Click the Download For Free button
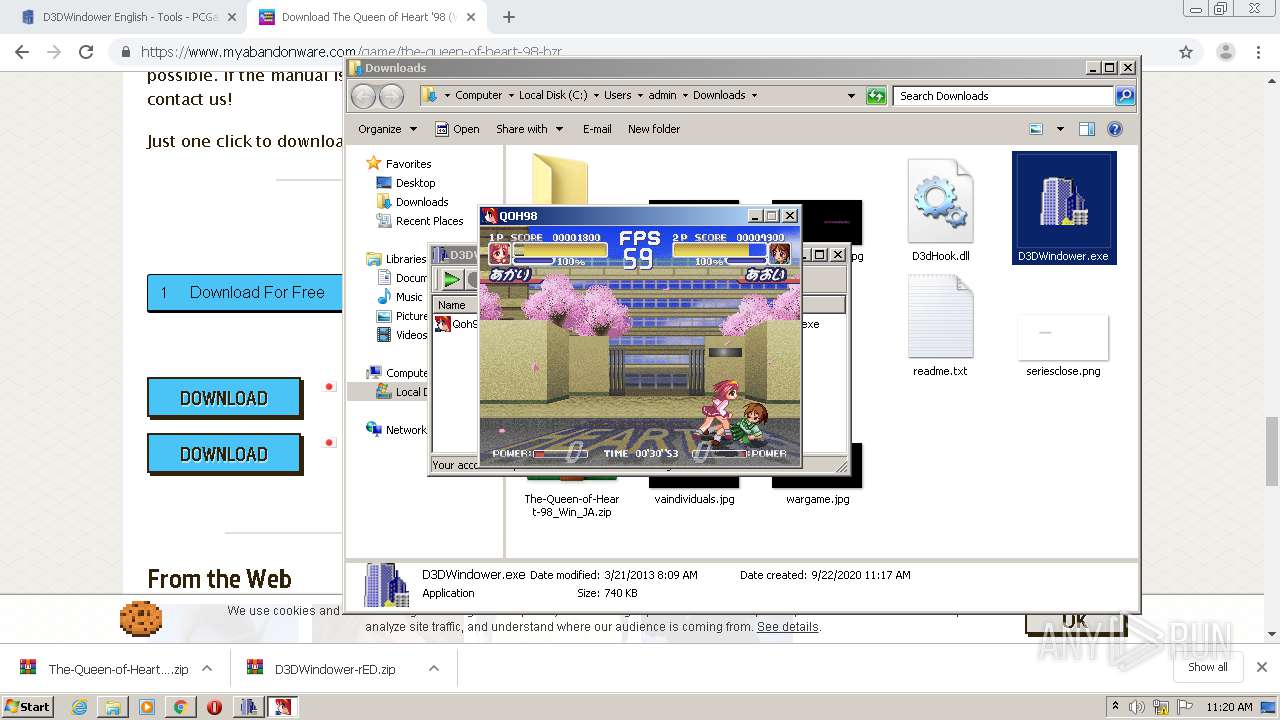Viewport: 1280px width, 720px height. point(245,292)
